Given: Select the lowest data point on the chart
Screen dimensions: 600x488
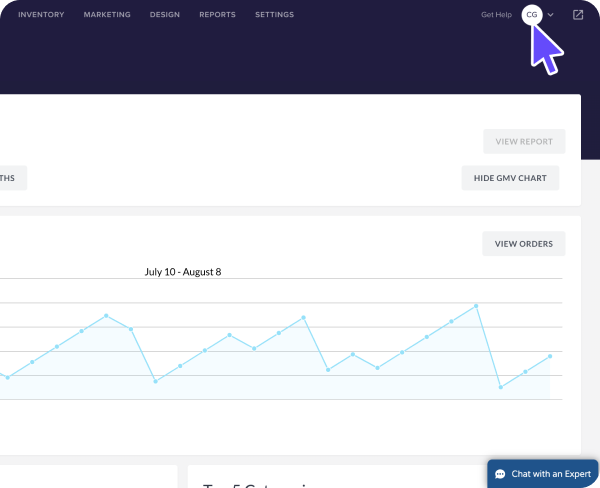Looking at the screenshot, I should pyautogui.click(x=500, y=387).
